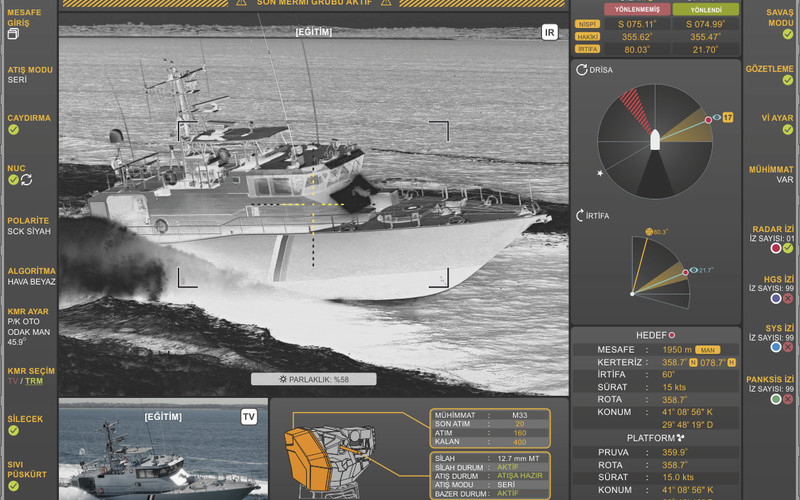Viewport: 800px width, 500px height.
Task: Click the 80.3° crosshair icon on İRTİFA gauge
Action: coord(649,232)
